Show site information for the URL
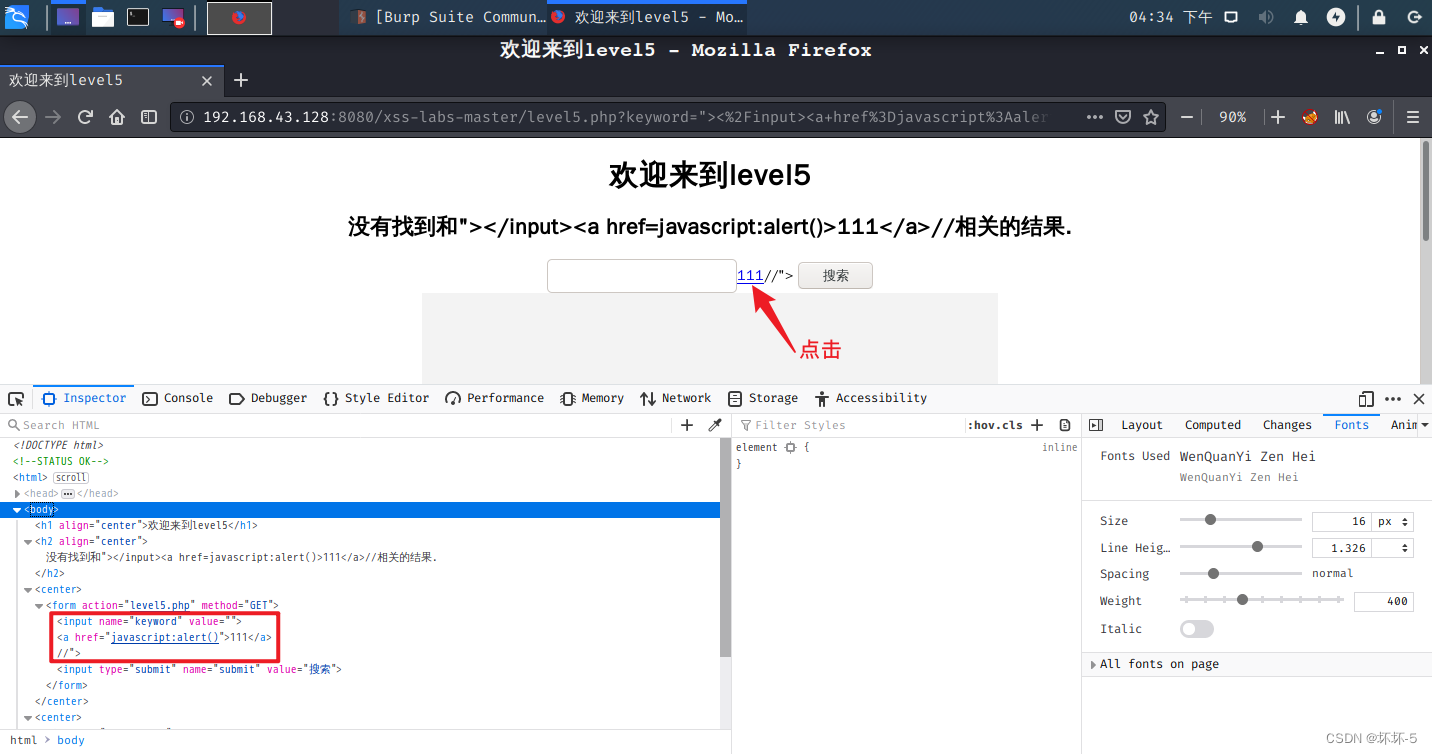 point(187,117)
